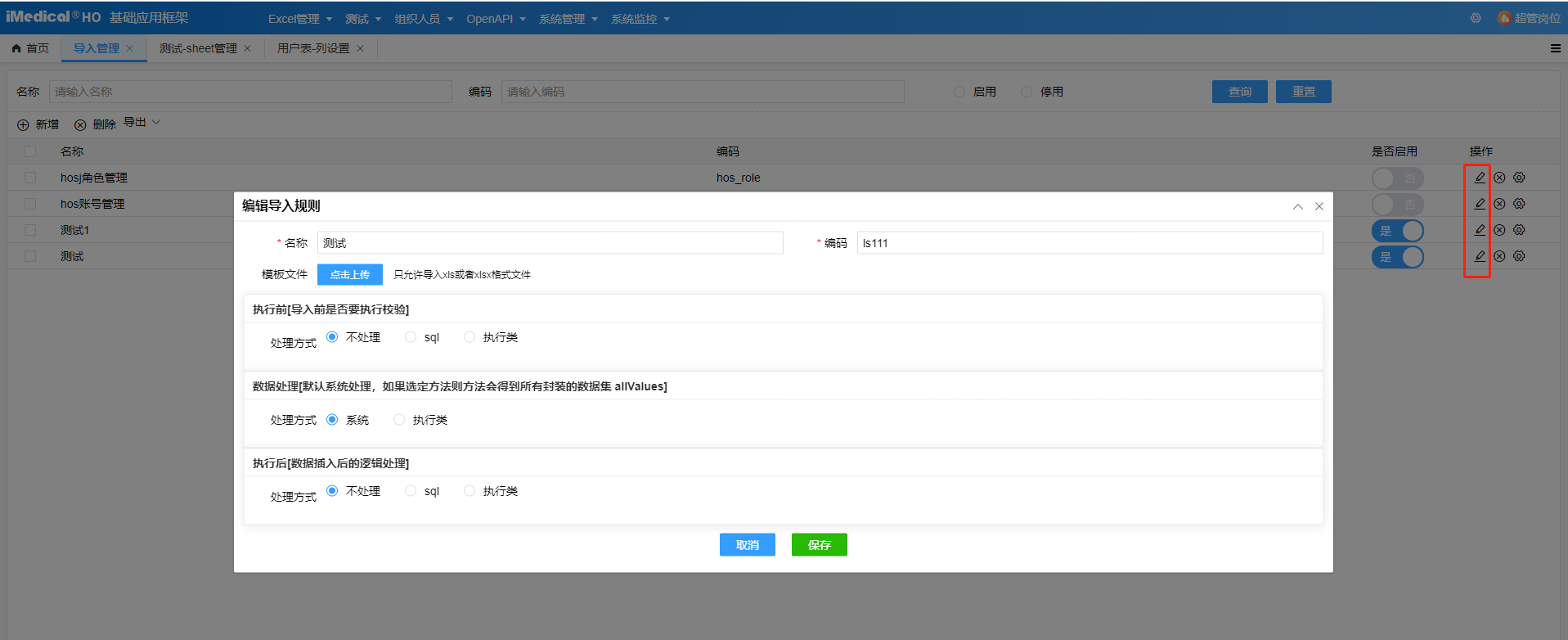Open settings gear icon for hosj角色管理 row
This screenshot has height=640, width=1568.
pyautogui.click(x=1519, y=178)
